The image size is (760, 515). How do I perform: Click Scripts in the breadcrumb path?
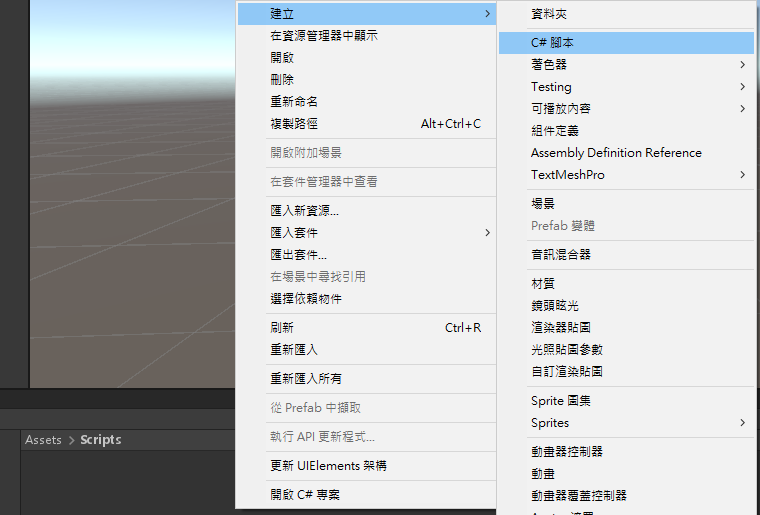(x=100, y=440)
